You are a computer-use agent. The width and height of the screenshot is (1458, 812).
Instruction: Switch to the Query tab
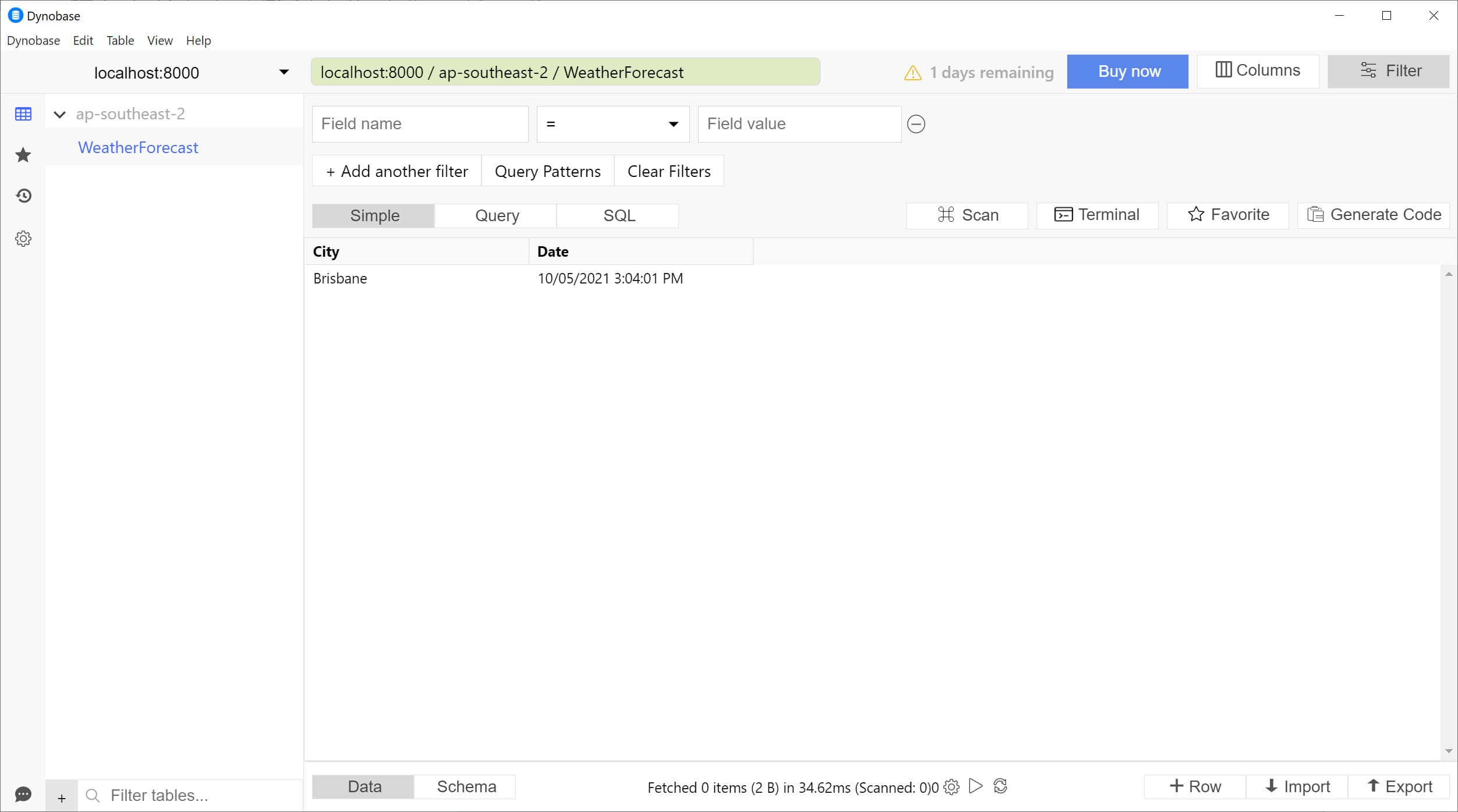[x=496, y=215]
